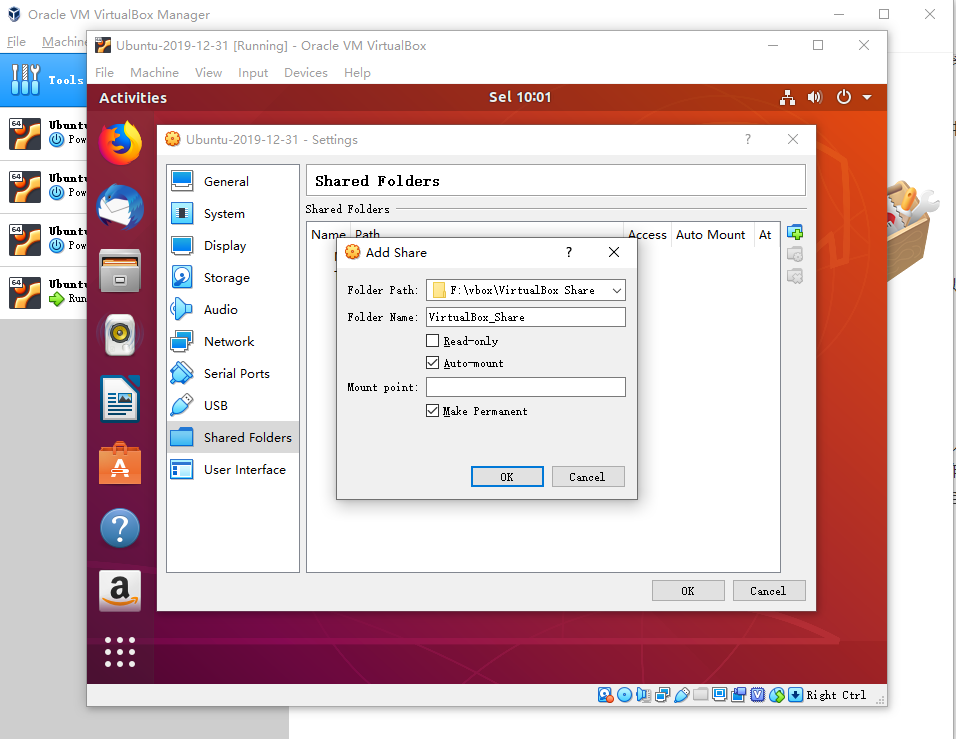Click Activities in Ubuntu top bar
The width and height of the screenshot is (956, 739).
click(133, 98)
